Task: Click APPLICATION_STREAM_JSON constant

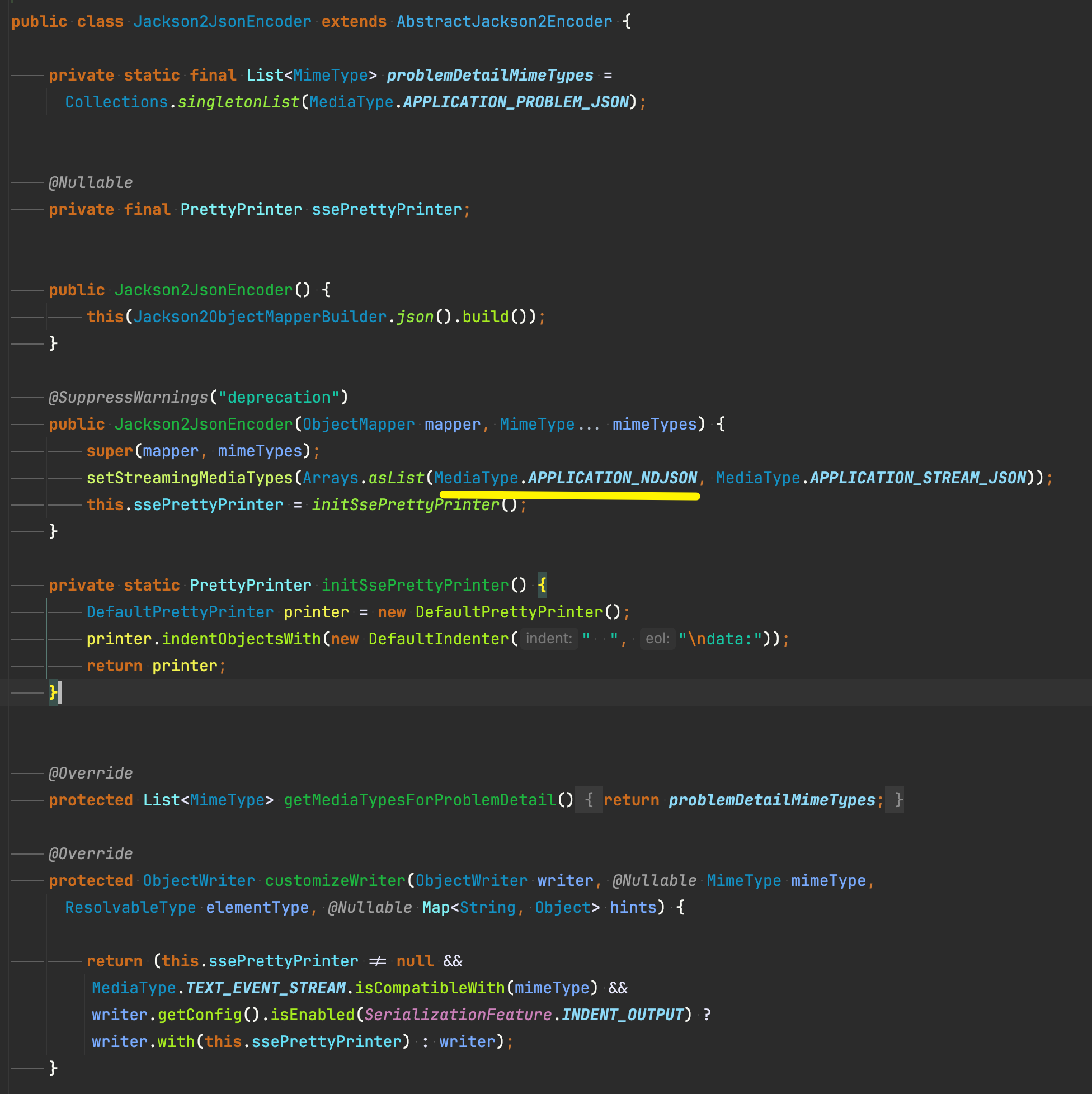Action: tap(917, 478)
